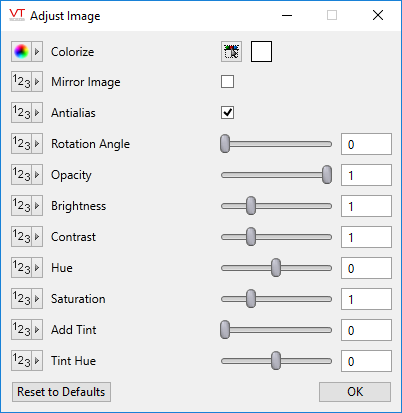Click the 123 icon next to Rotation Angle

point(21,144)
